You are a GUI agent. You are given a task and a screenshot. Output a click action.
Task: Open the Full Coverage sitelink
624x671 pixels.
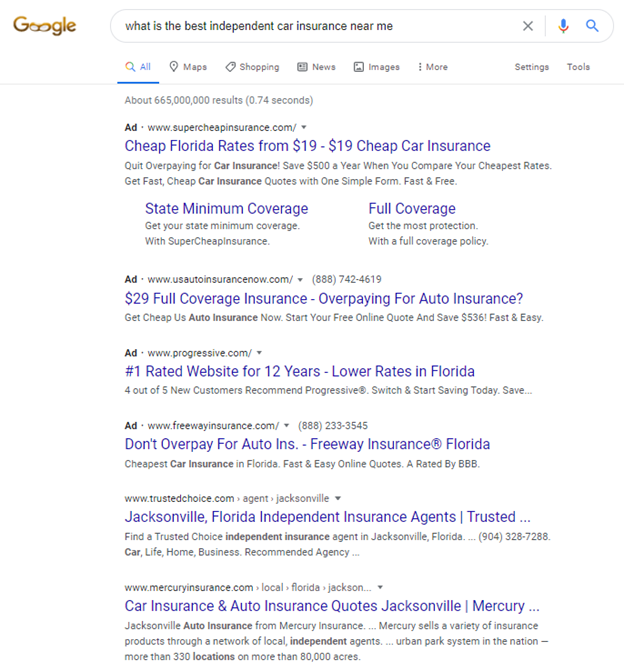(x=411, y=209)
